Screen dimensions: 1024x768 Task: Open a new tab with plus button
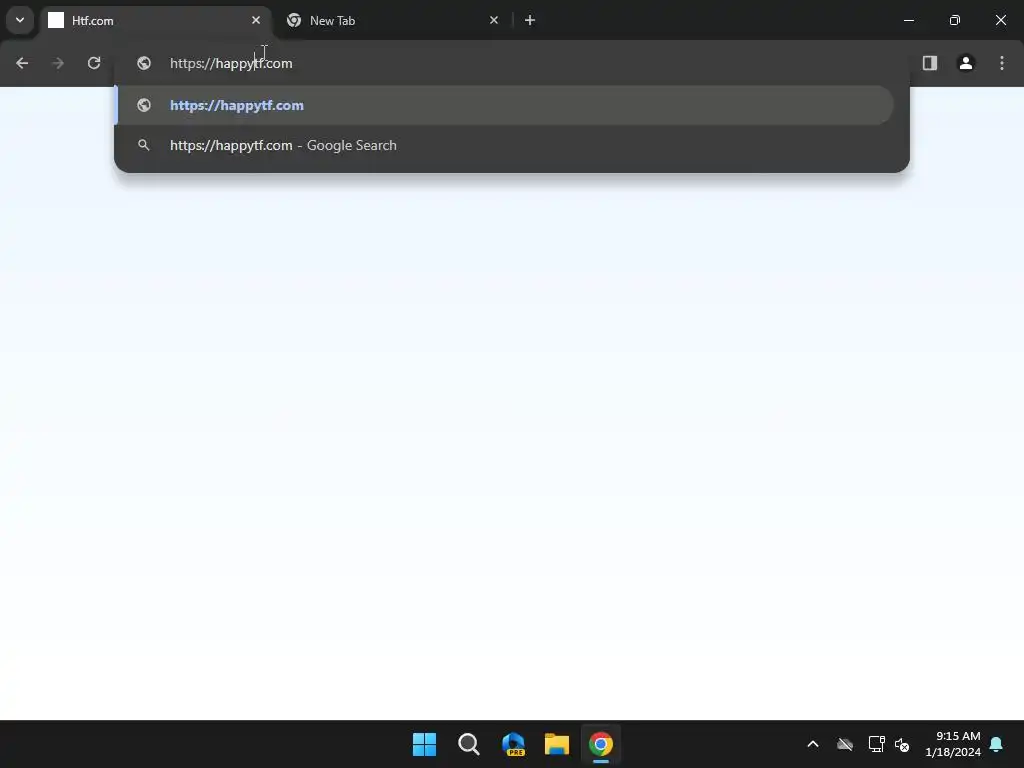click(530, 20)
